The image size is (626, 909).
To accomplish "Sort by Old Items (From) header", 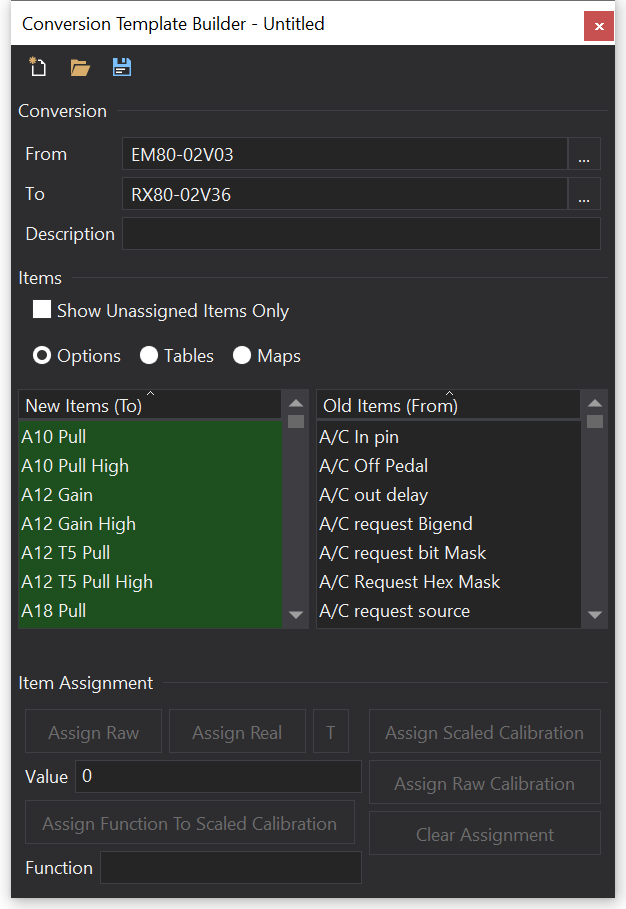I will click(x=448, y=405).
